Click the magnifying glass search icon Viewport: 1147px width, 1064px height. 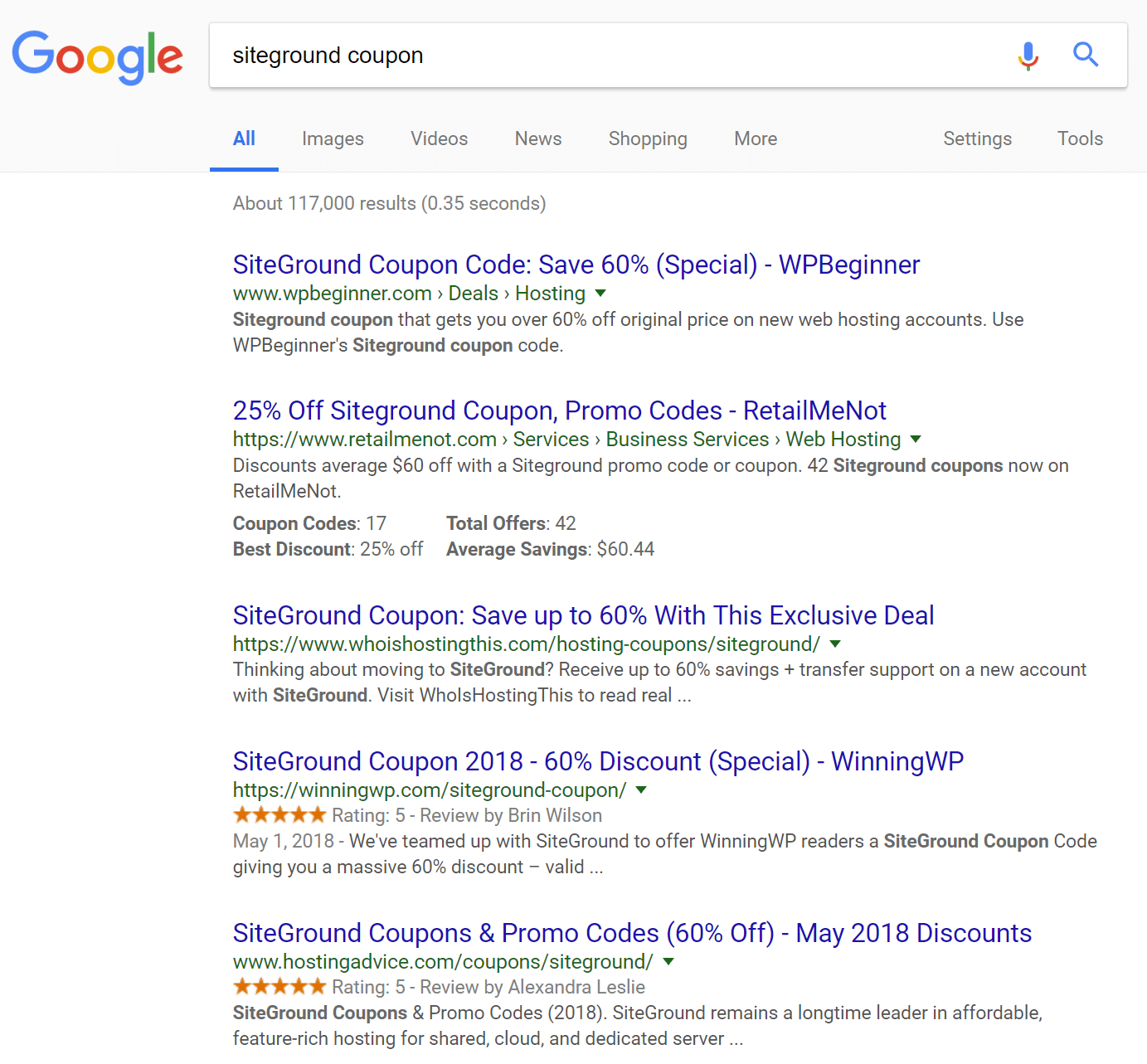(1085, 56)
